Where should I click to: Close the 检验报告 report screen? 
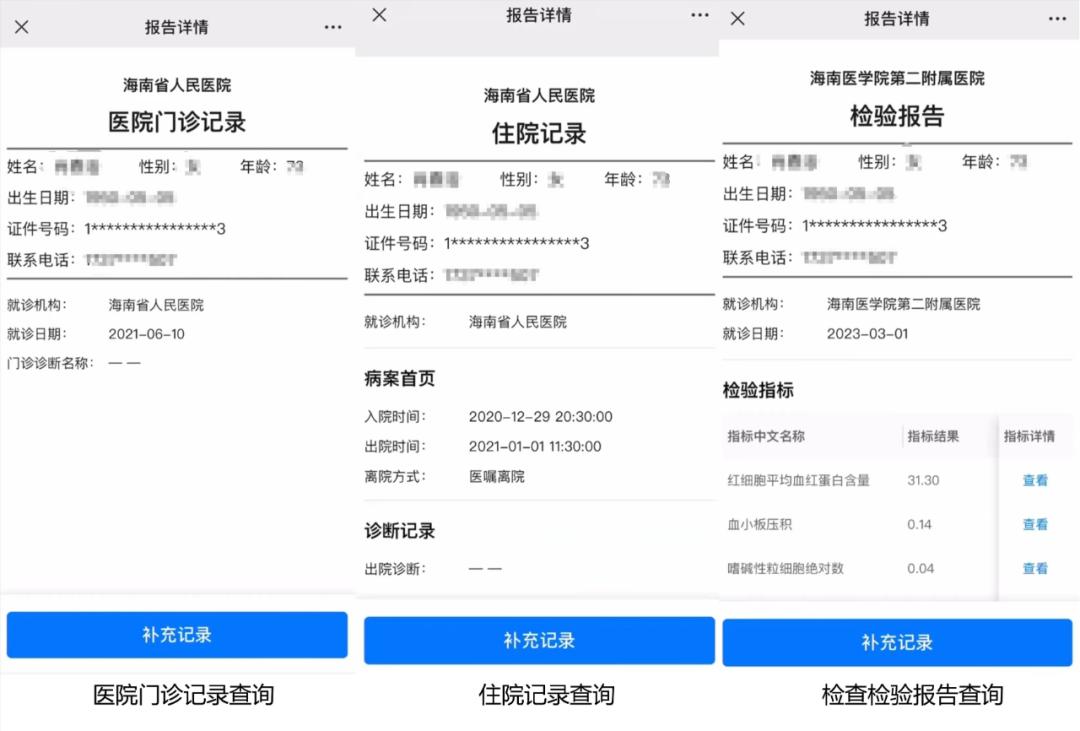coord(738,19)
